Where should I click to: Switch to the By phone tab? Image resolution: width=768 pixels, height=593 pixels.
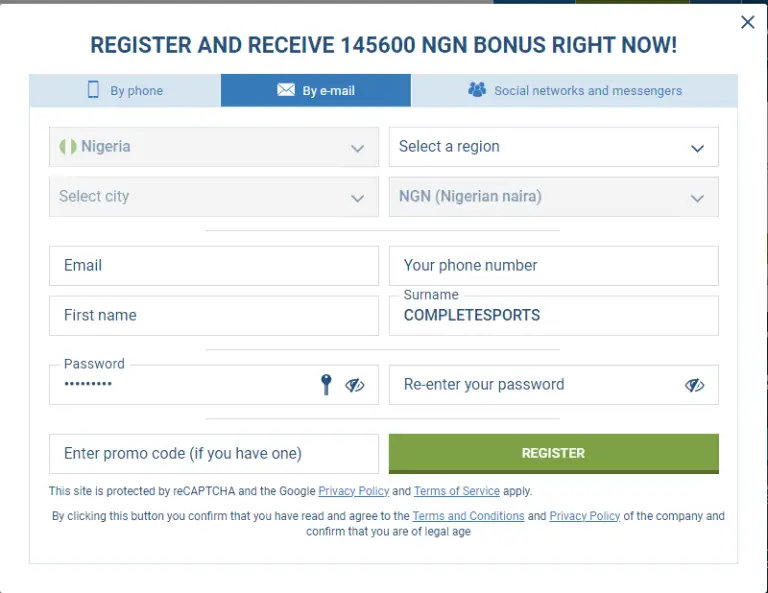[x=126, y=90]
